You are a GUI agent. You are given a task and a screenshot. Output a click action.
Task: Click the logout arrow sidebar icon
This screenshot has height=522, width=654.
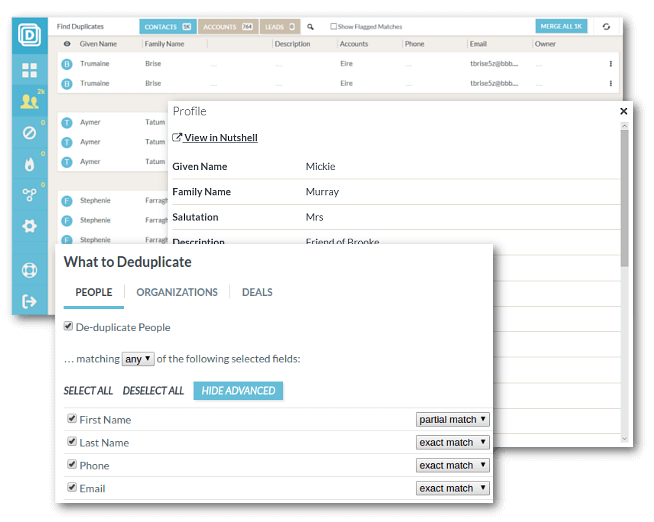pyautogui.click(x=29, y=301)
